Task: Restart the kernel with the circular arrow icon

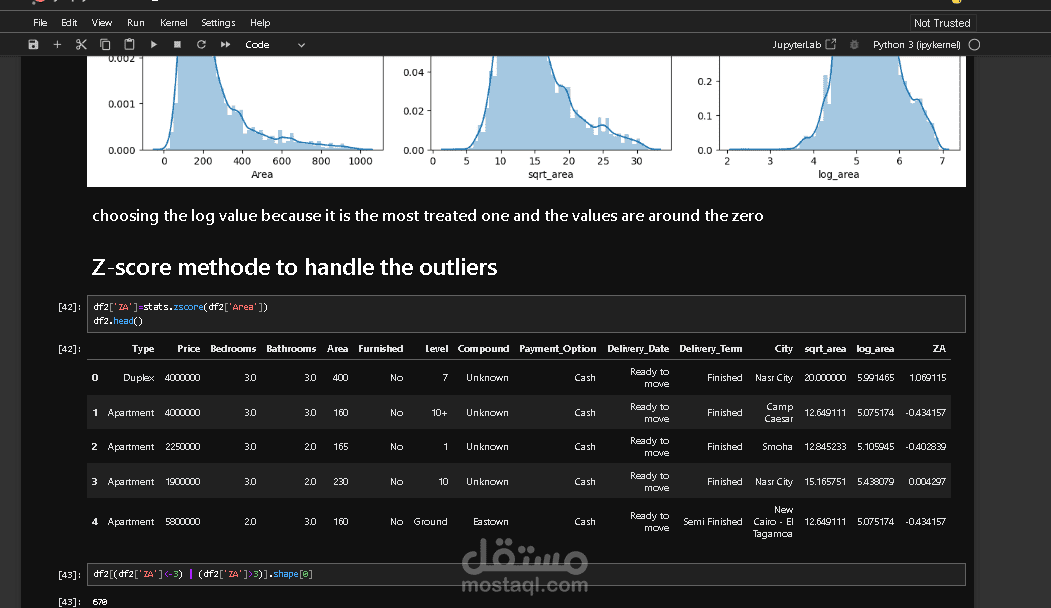Action: (x=201, y=45)
